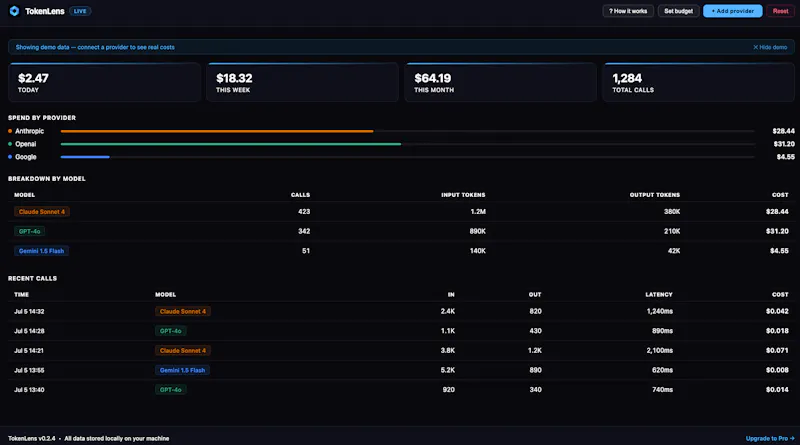Click the 890K input tokens cell
Image resolution: width=800 pixels, height=445 pixels.
(478, 231)
